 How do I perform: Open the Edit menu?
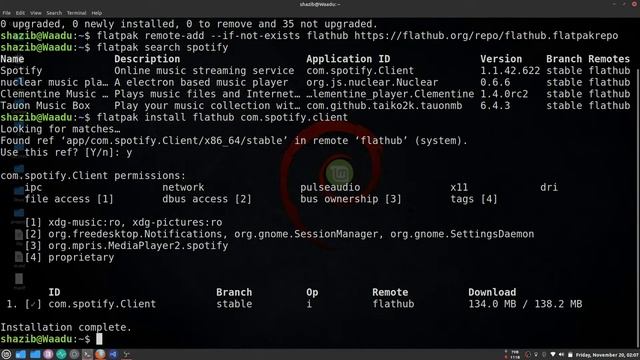(x=20, y=13)
